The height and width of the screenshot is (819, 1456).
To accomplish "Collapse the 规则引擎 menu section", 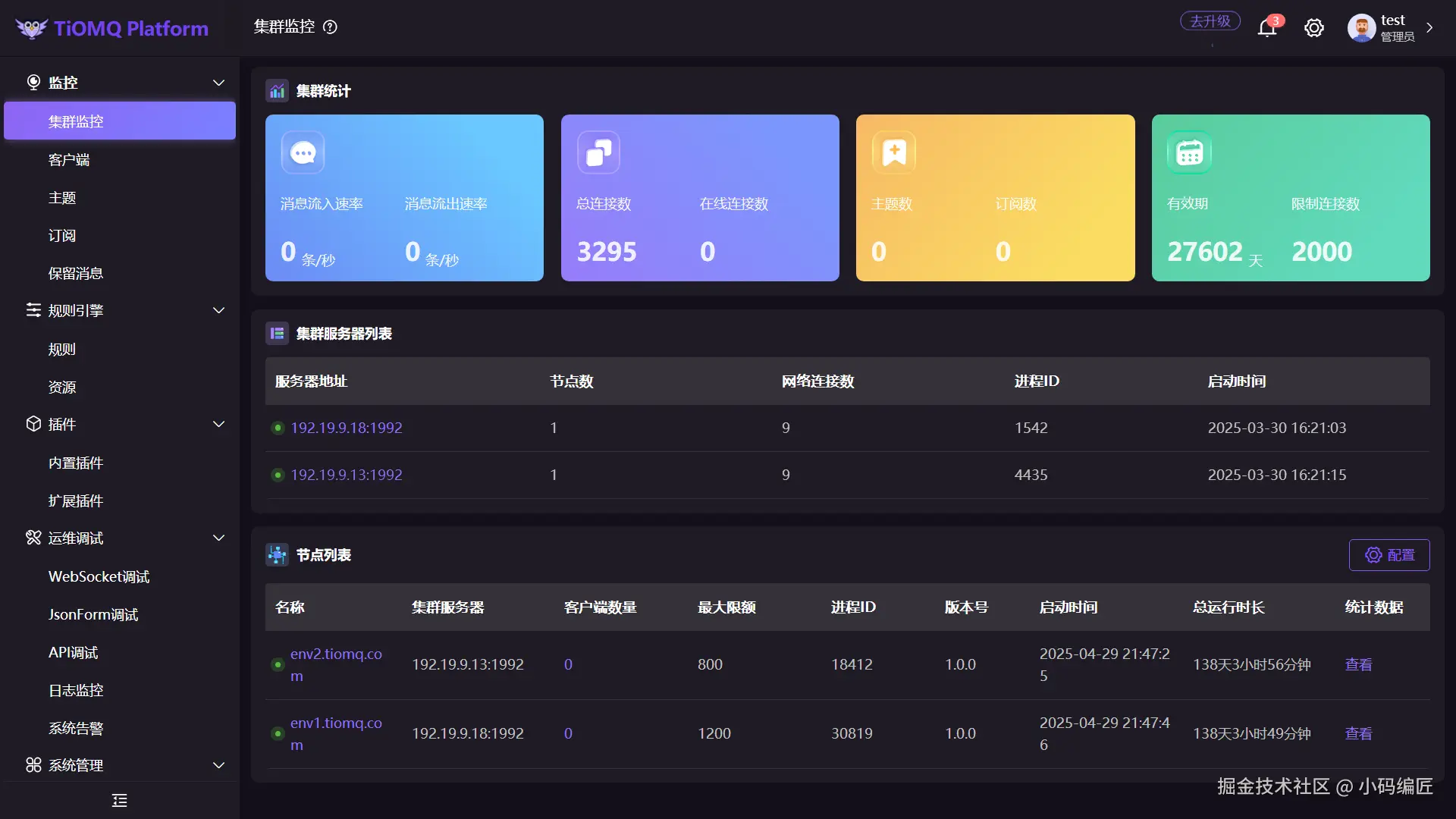I will point(218,310).
